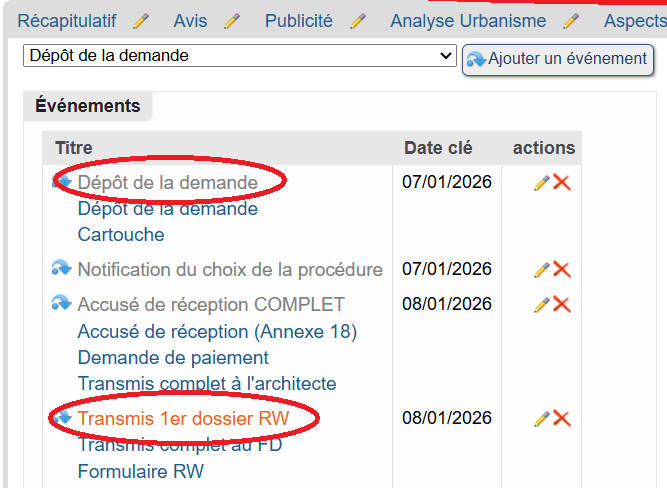Edit the Accusé de réception COMPLET event
The height and width of the screenshot is (488, 667).
(x=541, y=305)
